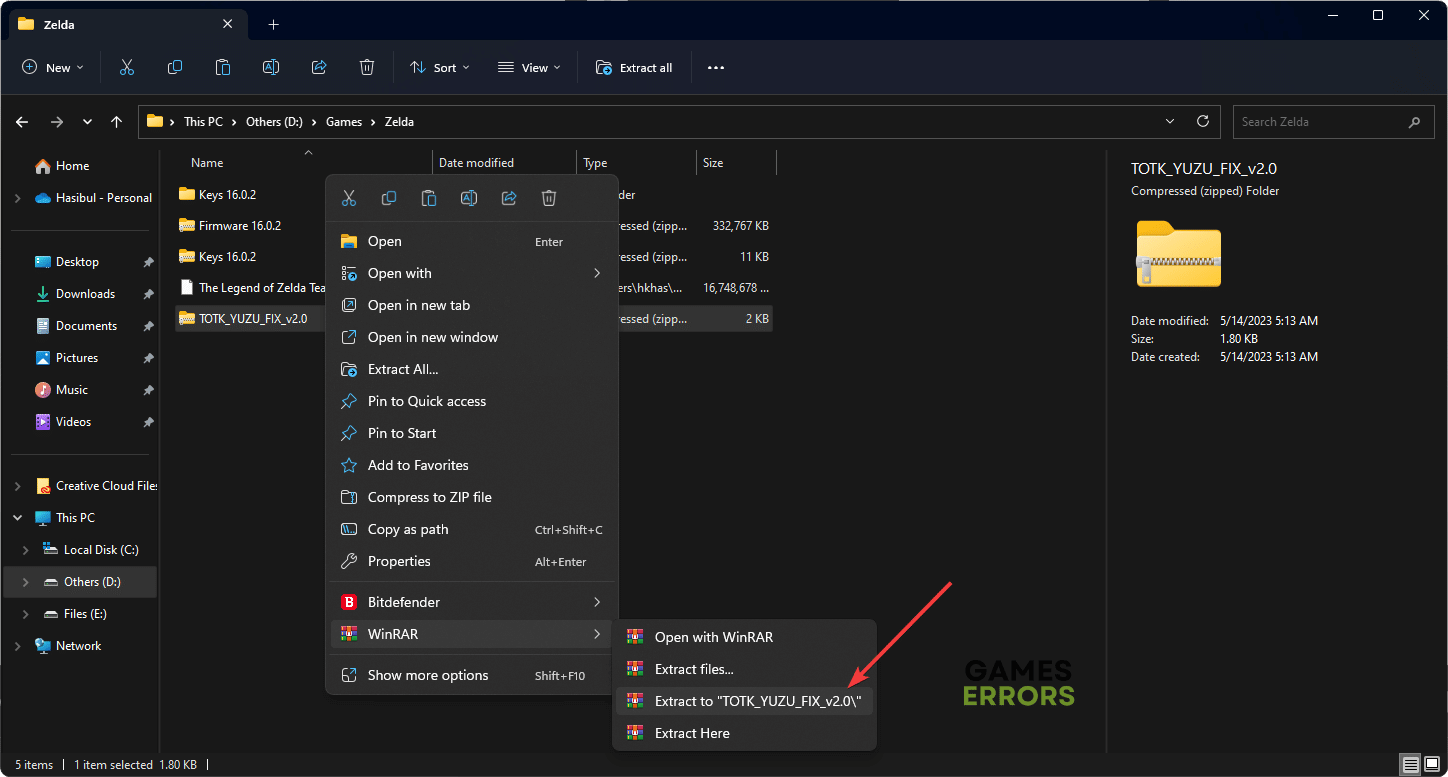Click the Extract all toolbar button
This screenshot has width=1448, height=777.
point(634,67)
